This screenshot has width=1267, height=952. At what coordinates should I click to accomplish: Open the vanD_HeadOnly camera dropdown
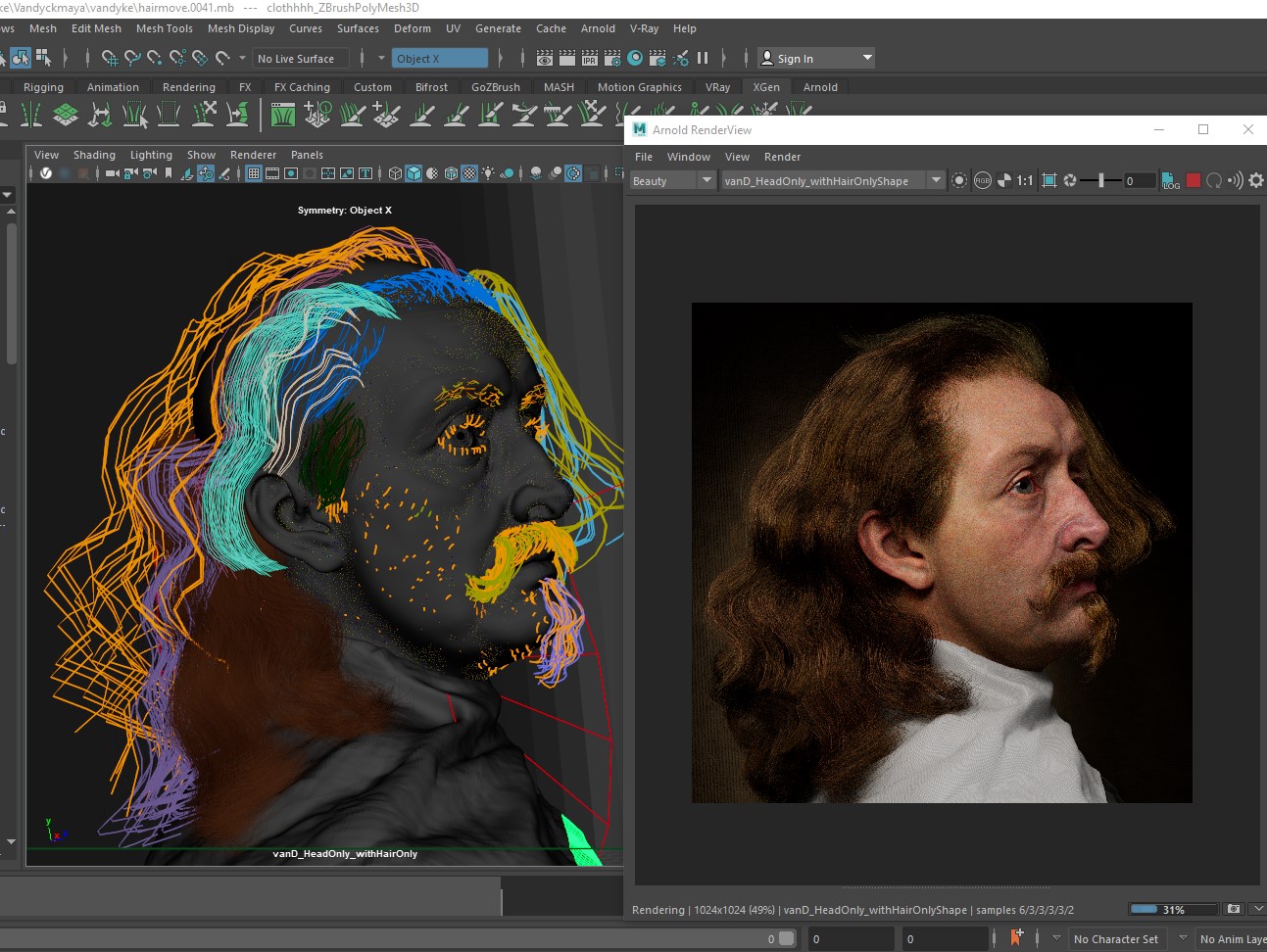pyautogui.click(x=832, y=180)
